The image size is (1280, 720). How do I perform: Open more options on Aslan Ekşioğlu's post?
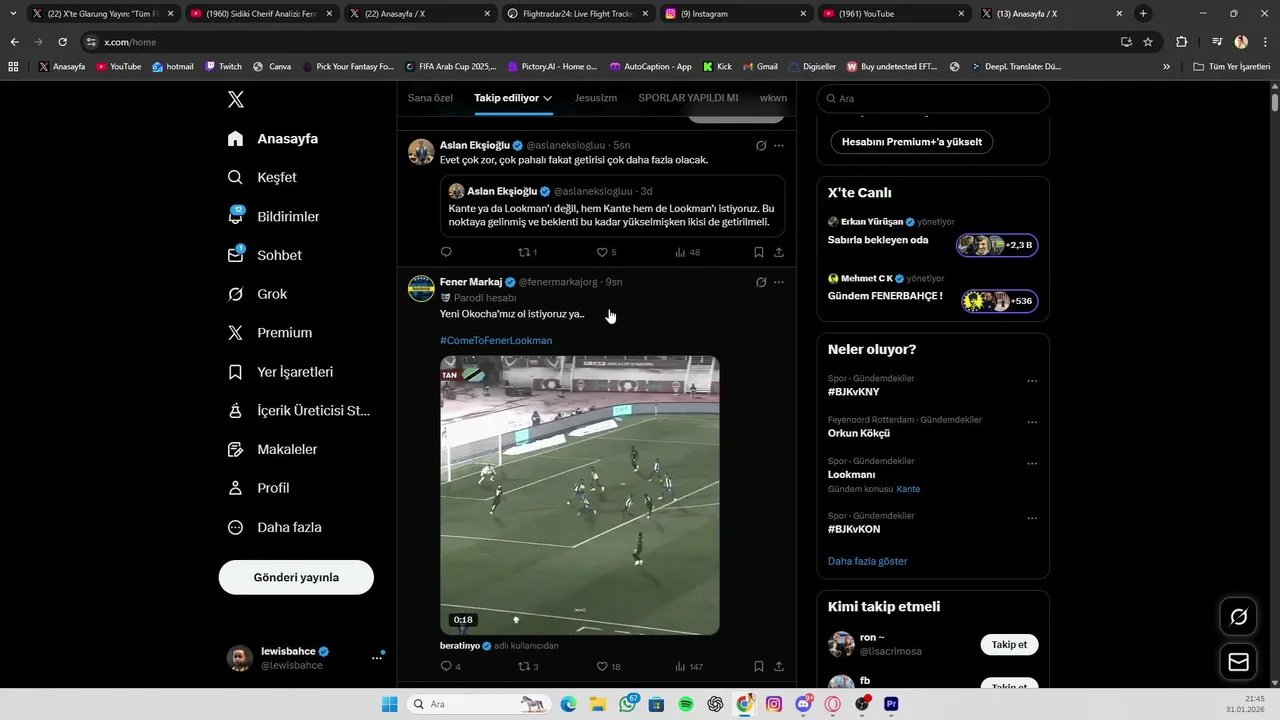(779, 145)
